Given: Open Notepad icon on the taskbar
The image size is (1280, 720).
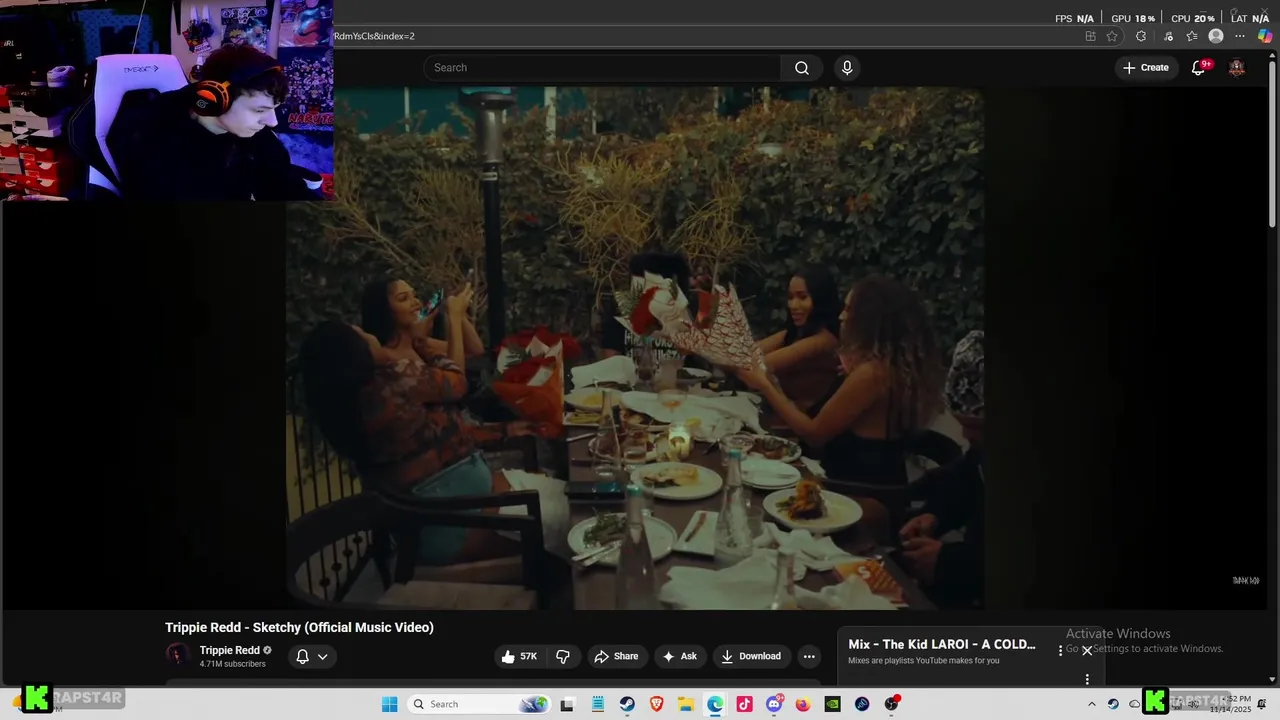Looking at the screenshot, I should [598, 704].
